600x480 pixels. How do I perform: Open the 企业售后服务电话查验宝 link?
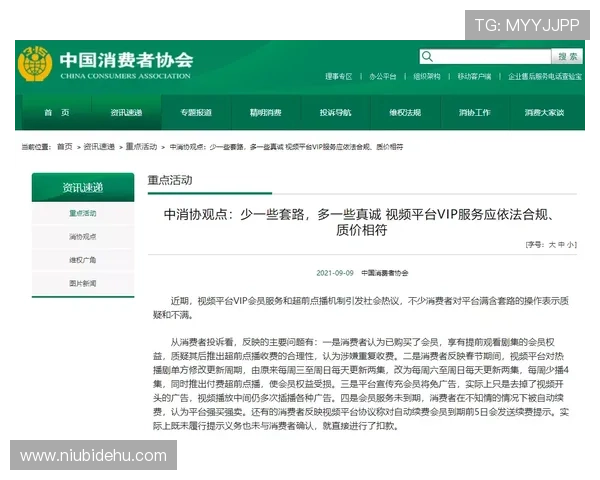point(545,77)
